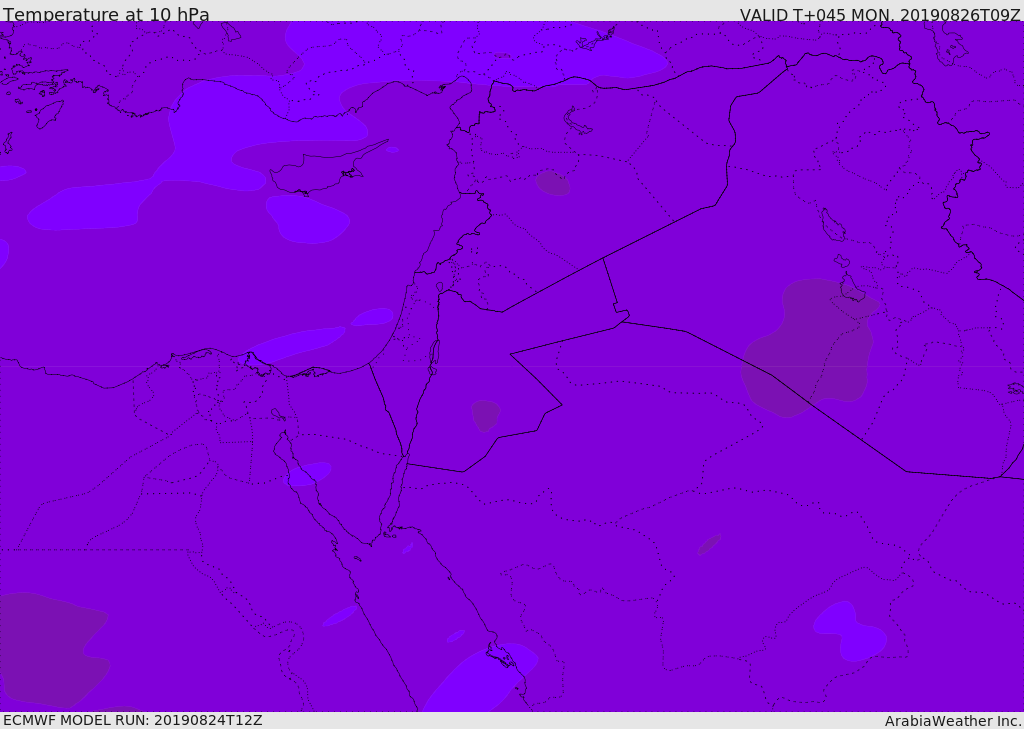
Task: Click the dark temperature patch over Kuwait
Action: [810, 348]
